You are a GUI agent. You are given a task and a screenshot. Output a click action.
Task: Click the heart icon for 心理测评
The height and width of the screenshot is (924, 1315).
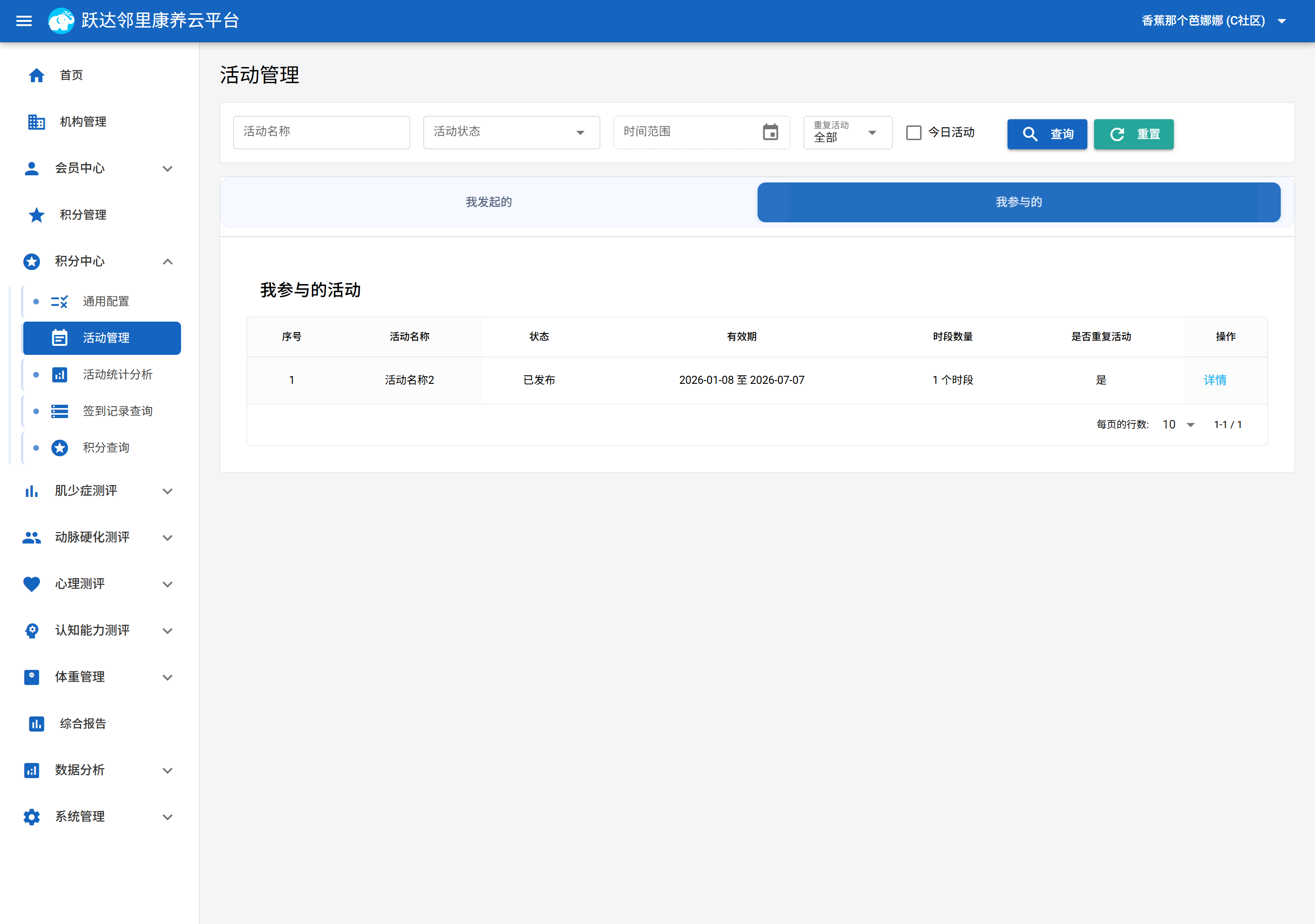tap(31, 584)
